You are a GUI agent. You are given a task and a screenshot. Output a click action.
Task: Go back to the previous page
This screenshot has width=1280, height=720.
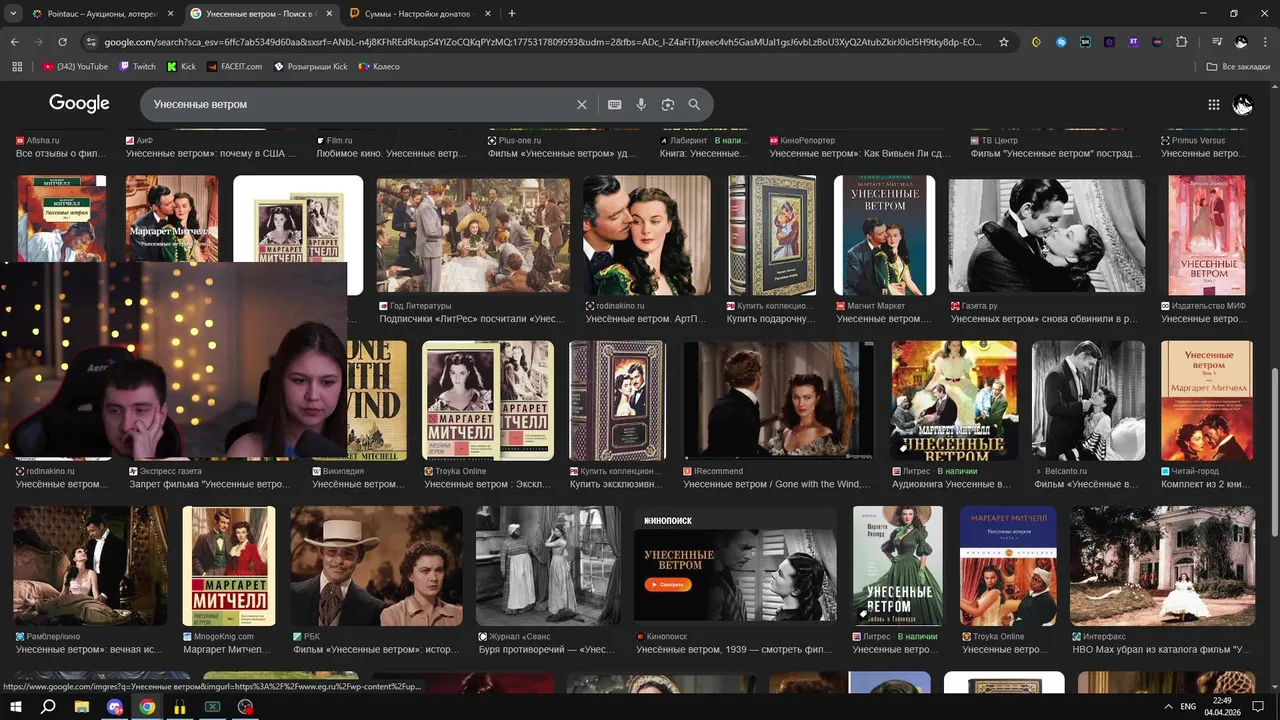click(x=15, y=42)
